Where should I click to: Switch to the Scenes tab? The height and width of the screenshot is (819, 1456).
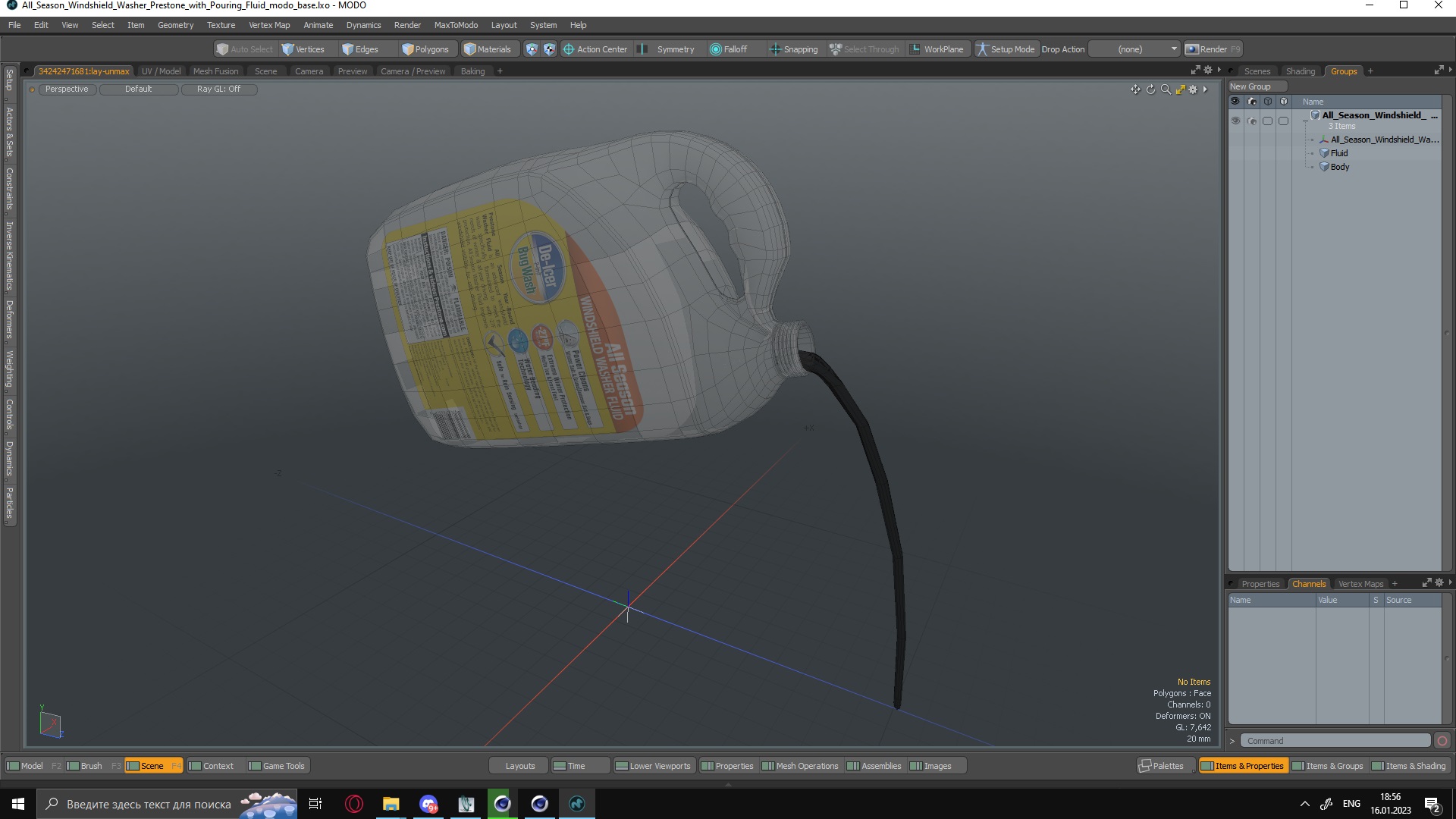click(1257, 71)
